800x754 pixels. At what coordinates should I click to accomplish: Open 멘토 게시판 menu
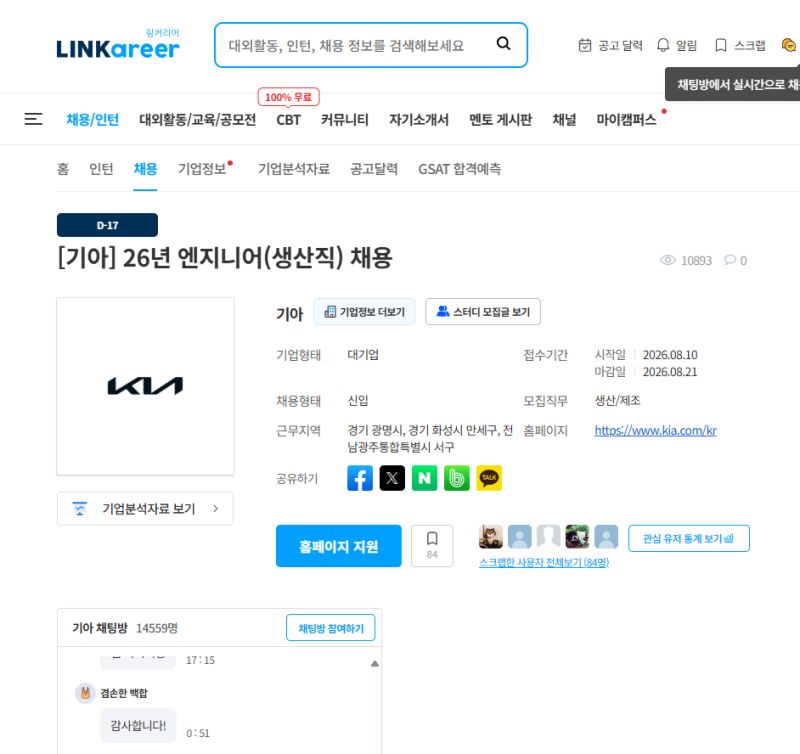tap(501, 119)
